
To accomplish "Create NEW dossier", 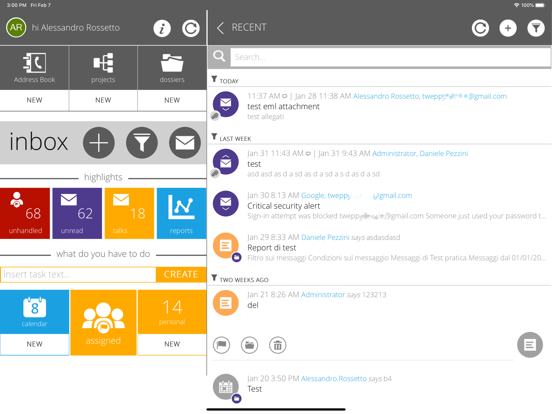I will click(172, 100).
